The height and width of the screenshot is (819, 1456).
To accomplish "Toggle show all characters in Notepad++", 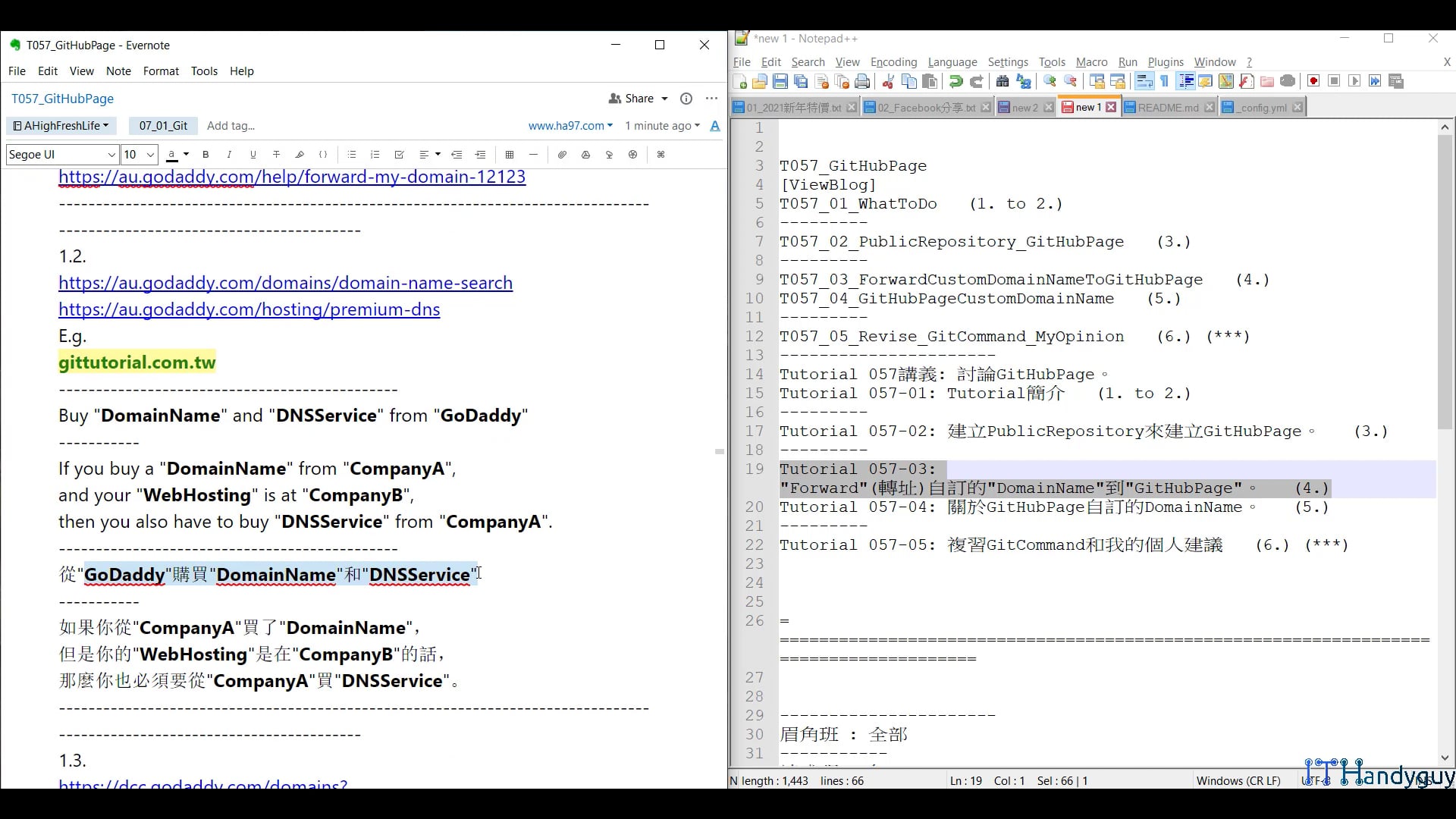I will [1165, 81].
